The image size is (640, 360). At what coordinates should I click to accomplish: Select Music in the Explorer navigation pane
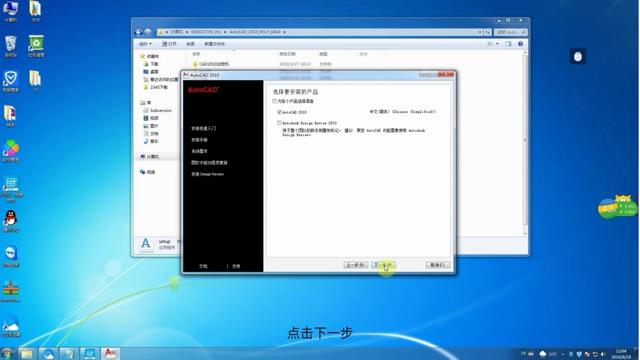[151, 141]
